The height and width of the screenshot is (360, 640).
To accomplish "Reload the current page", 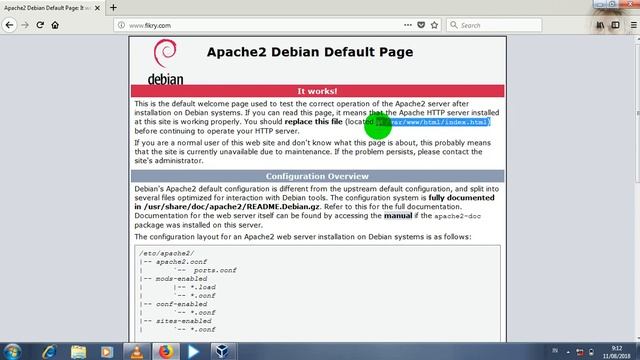I will 40,25.
